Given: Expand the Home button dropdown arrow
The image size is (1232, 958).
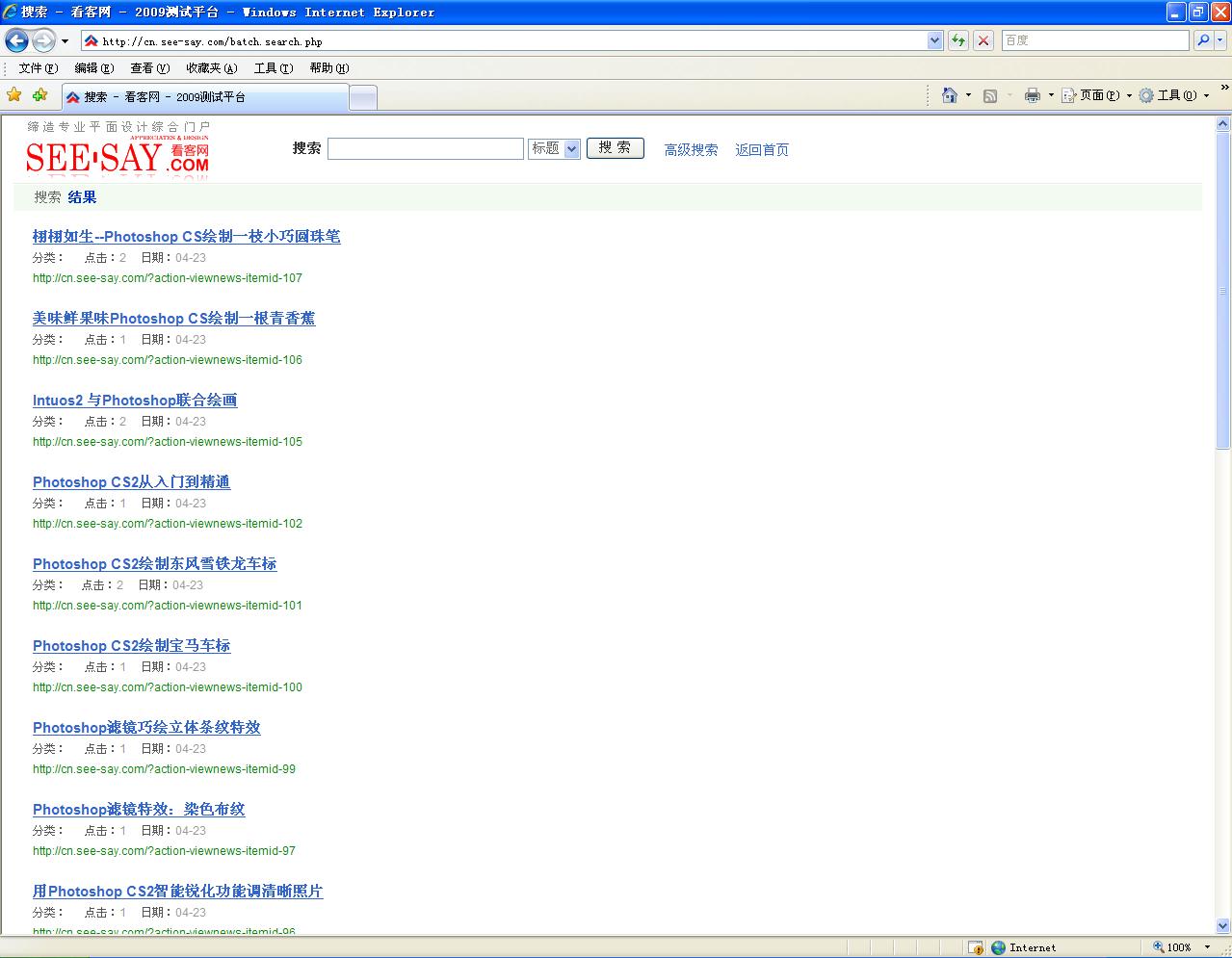Looking at the screenshot, I should (968, 95).
